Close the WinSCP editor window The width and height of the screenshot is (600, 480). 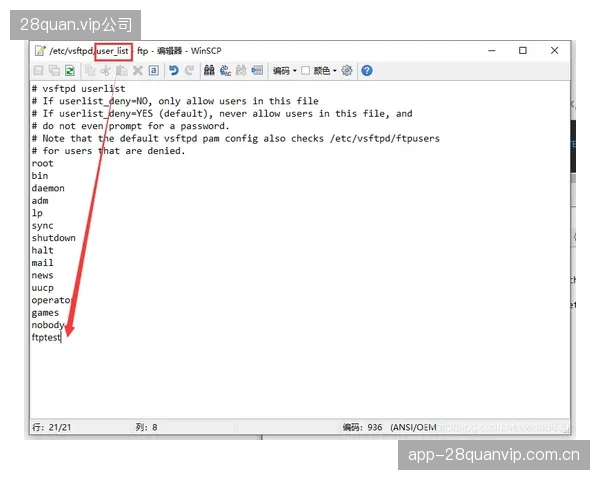coord(554,51)
